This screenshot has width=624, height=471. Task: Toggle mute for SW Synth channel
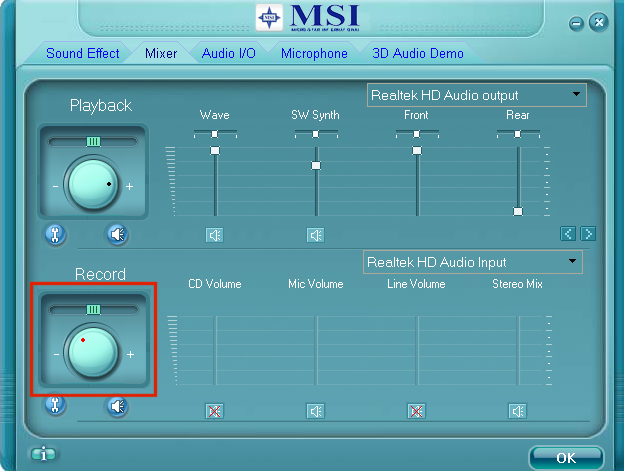click(x=315, y=235)
